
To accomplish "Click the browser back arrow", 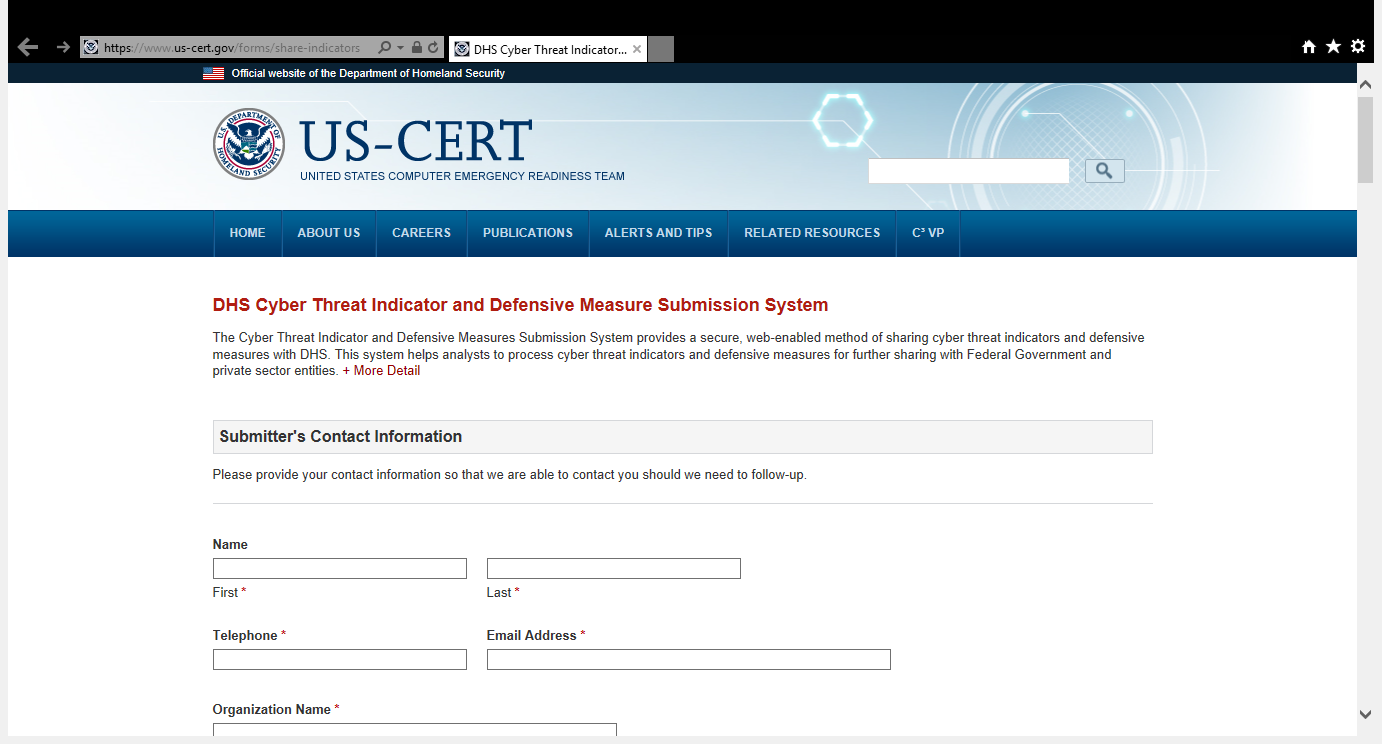I will 28,47.
